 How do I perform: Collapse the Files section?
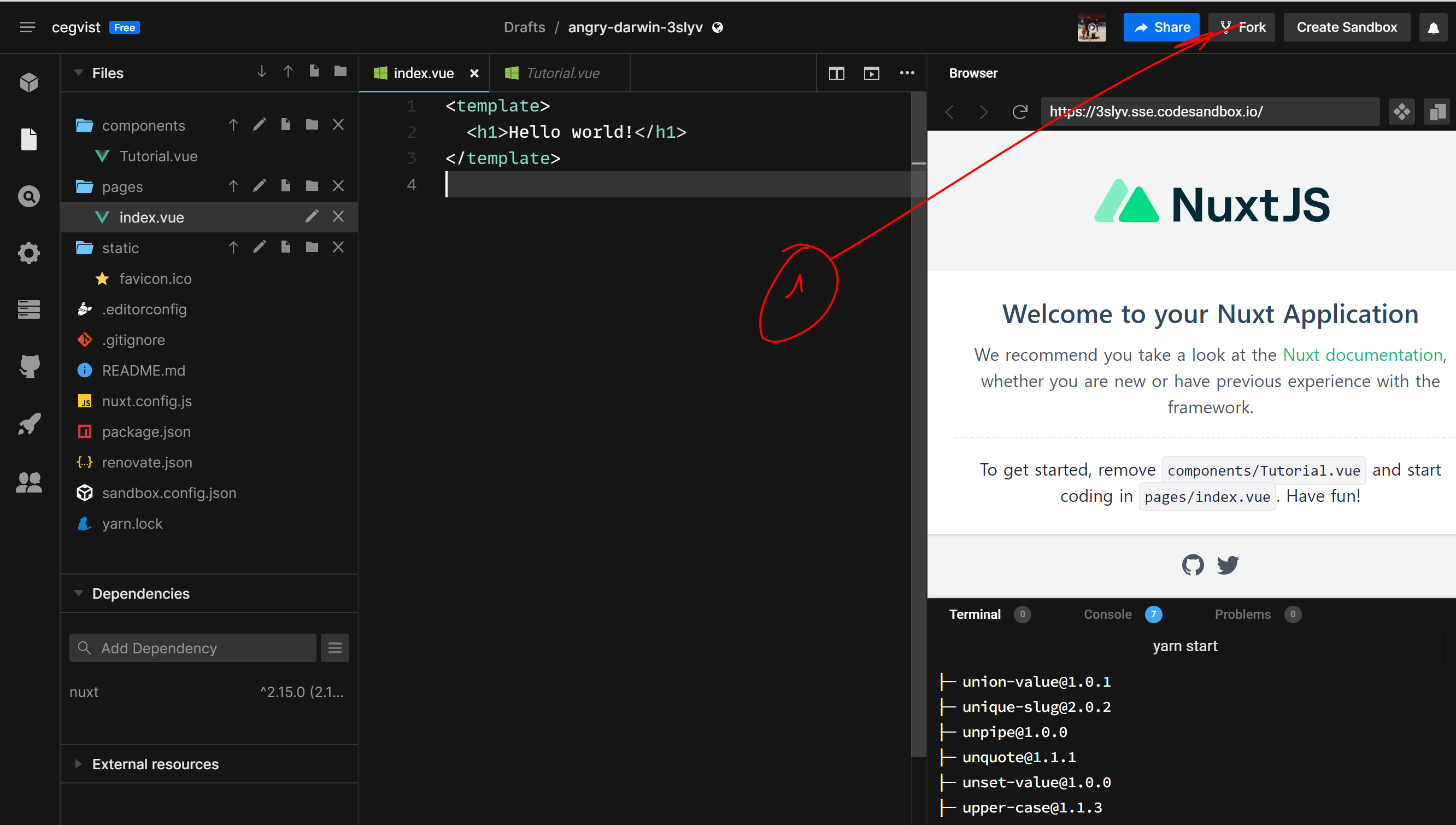79,73
